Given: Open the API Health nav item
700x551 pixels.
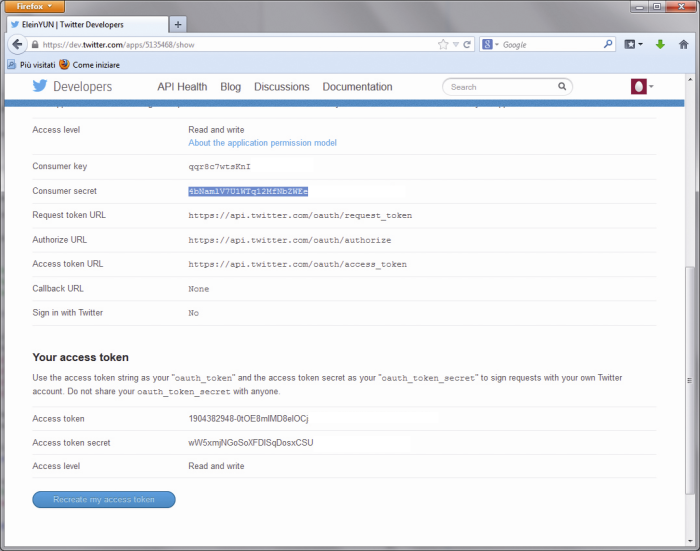Looking at the screenshot, I should click(182, 87).
